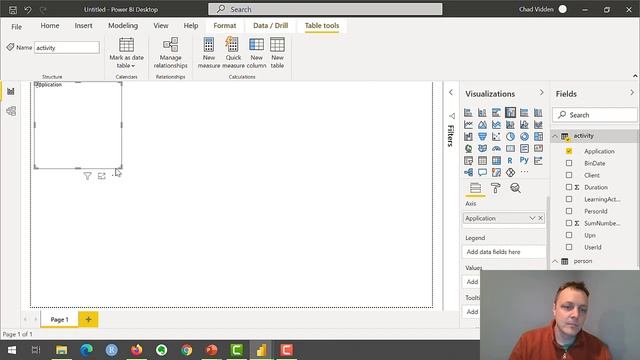Screen dimensions: 640x360
Task: Pick the Multi-row card visual
Action: 524,149
